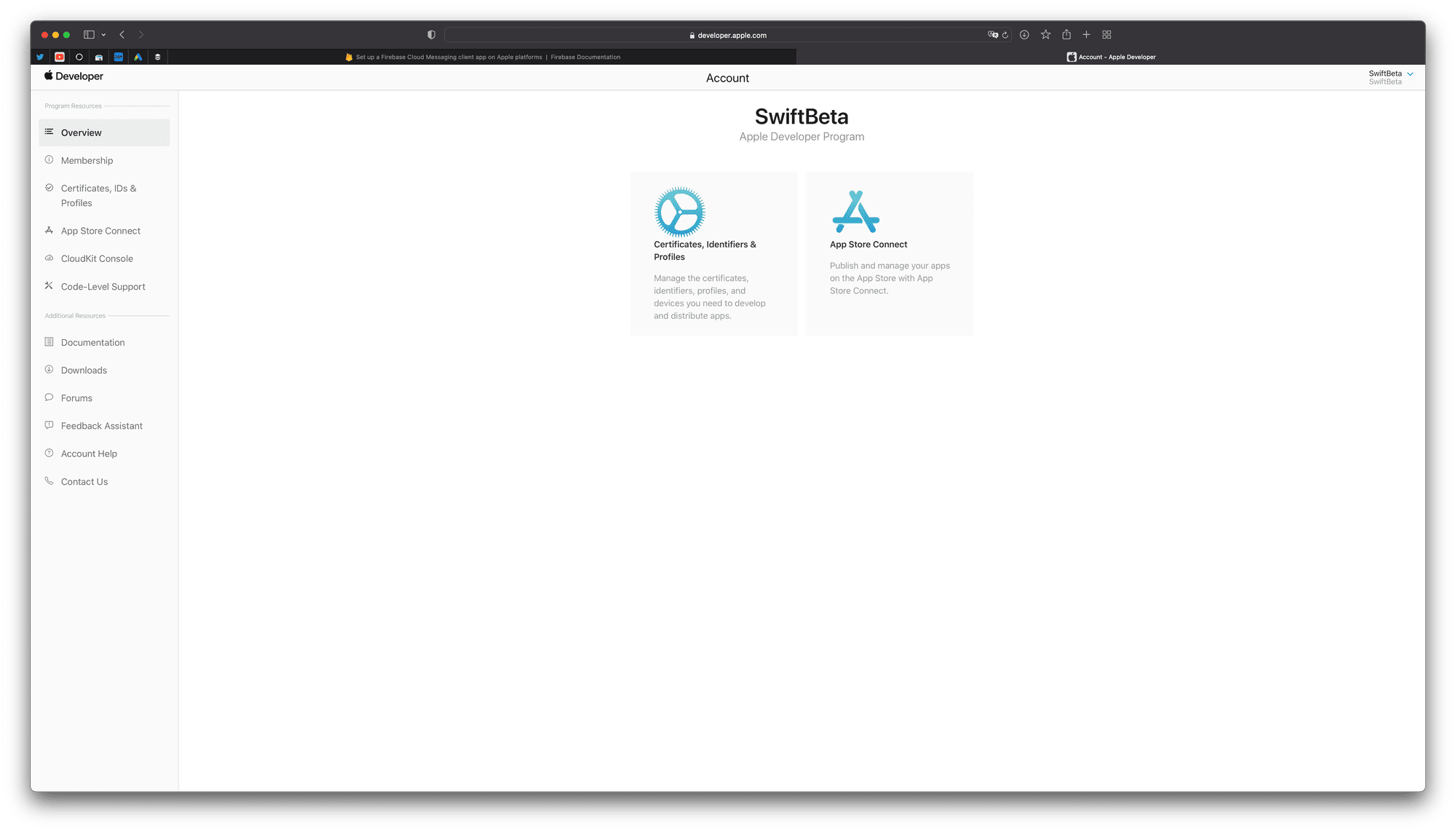Open the pinned circle-icon tab
This screenshot has height=832, width=1456.
[79, 57]
